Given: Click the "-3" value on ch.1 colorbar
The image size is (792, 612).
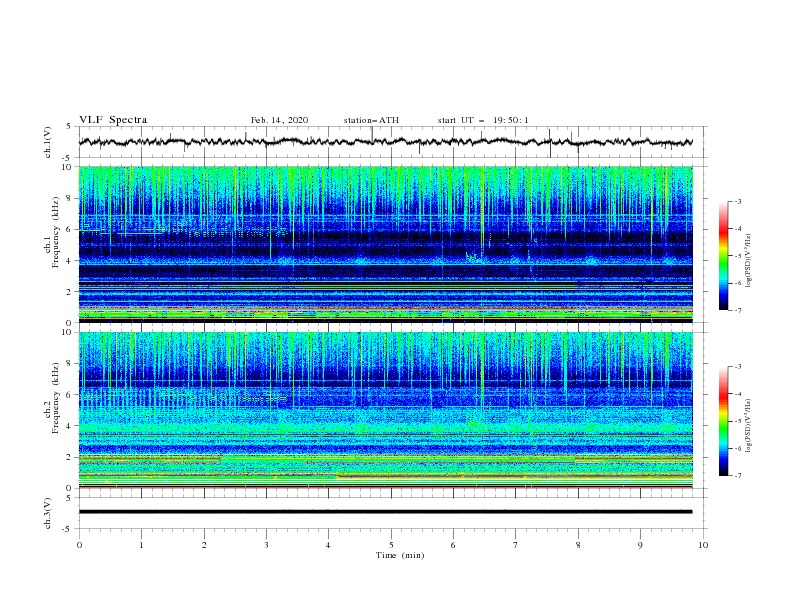Looking at the screenshot, I should click(737, 202).
